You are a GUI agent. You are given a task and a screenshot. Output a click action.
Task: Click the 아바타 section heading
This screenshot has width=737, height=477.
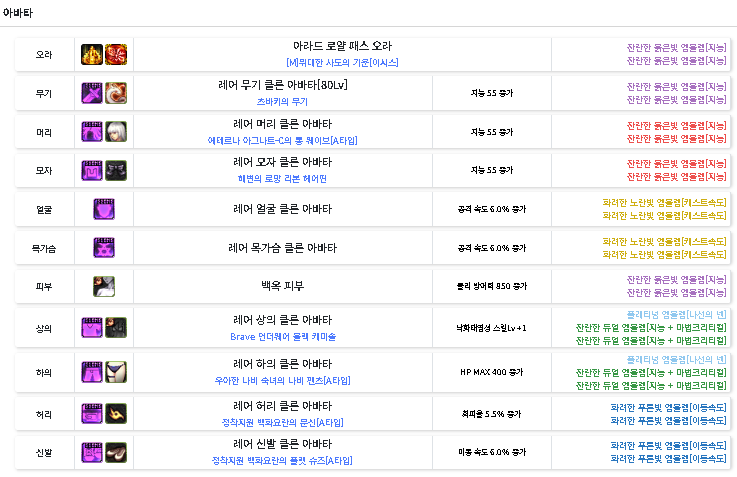[x=18, y=10]
